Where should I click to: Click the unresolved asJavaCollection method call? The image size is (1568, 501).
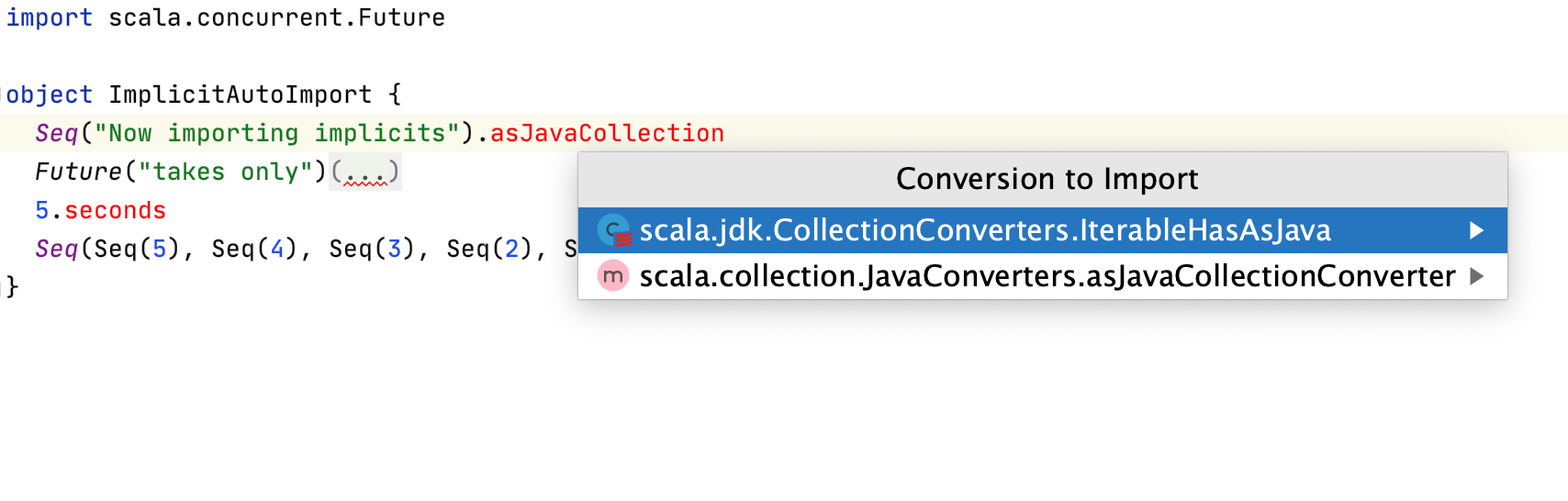pyautogui.click(x=607, y=133)
